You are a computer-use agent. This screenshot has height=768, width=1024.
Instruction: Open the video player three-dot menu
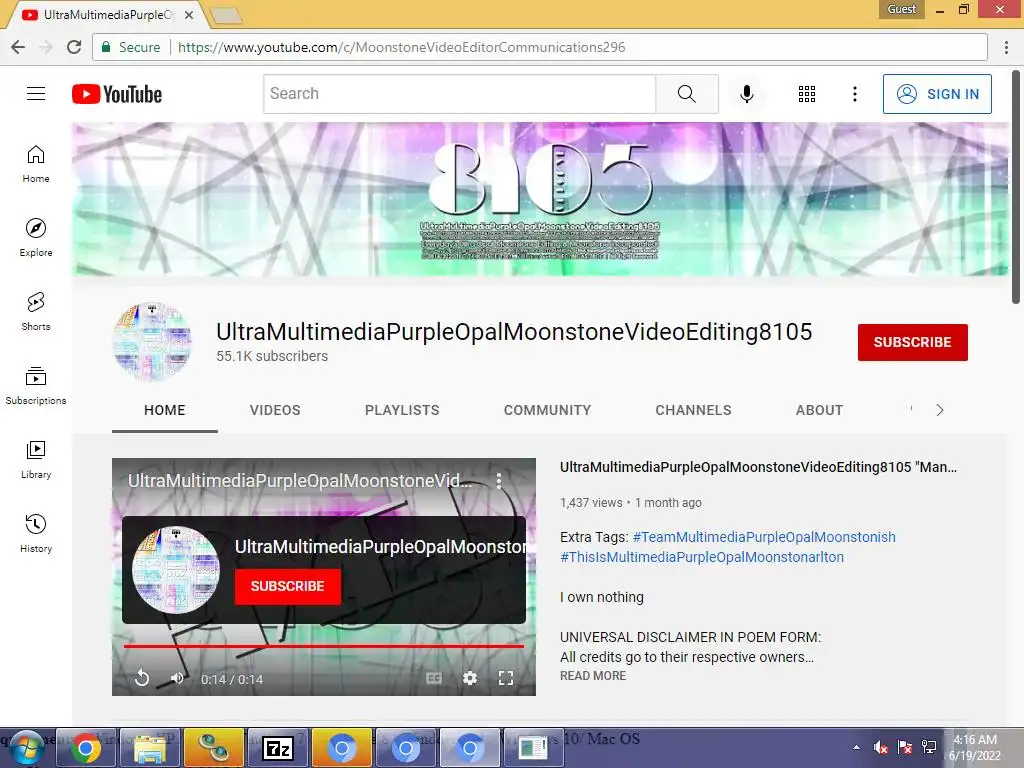pos(499,481)
